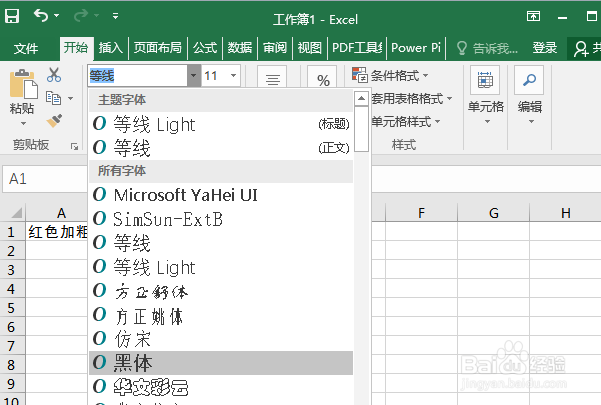Pick theme font 等线 Light (标题)
Screen dimensions: 601x405
click(x=221, y=124)
